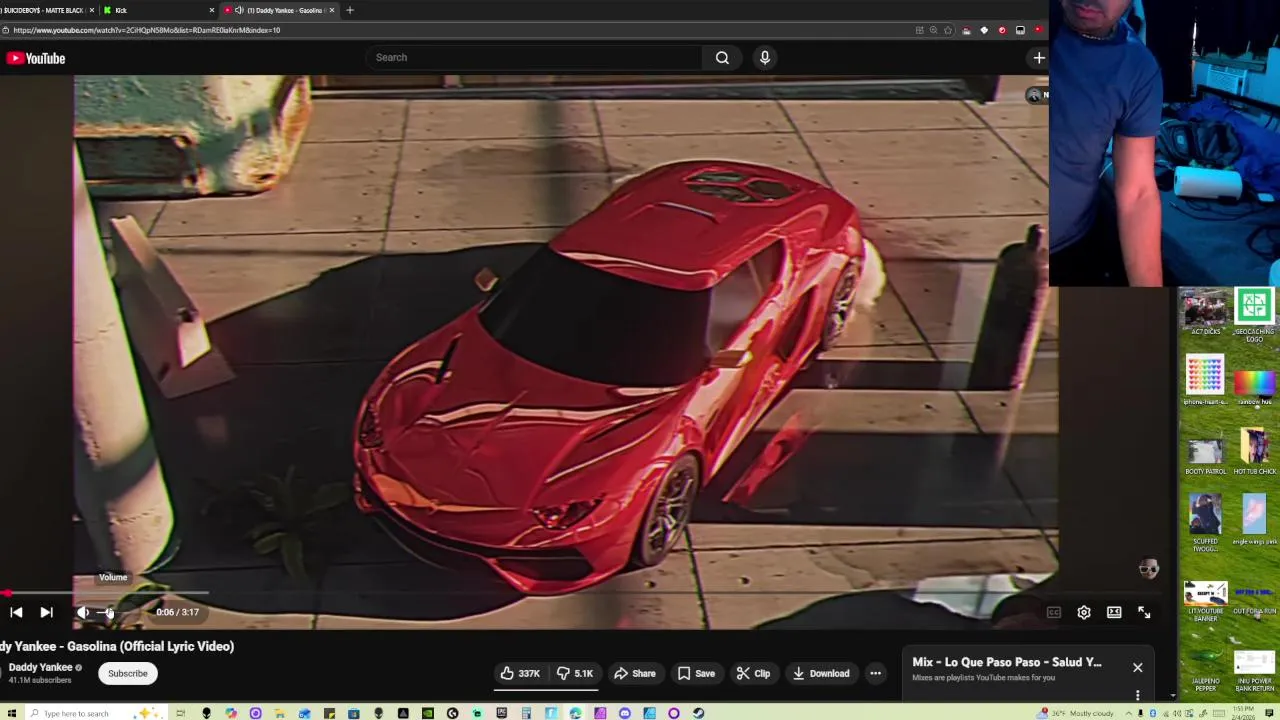The height and width of the screenshot is (720, 1280).
Task: Select the rainbow hue desktop image
Action: click(x=1254, y=385)
